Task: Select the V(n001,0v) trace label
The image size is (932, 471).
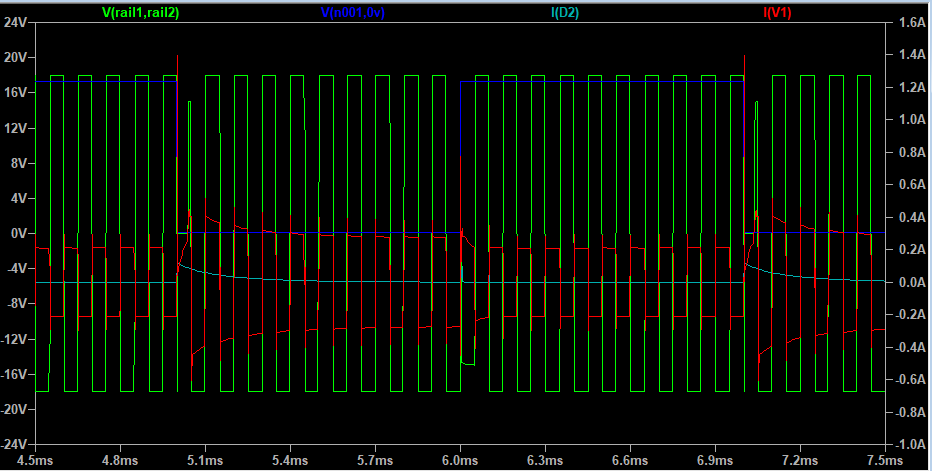Action: [x=352, y=12]
